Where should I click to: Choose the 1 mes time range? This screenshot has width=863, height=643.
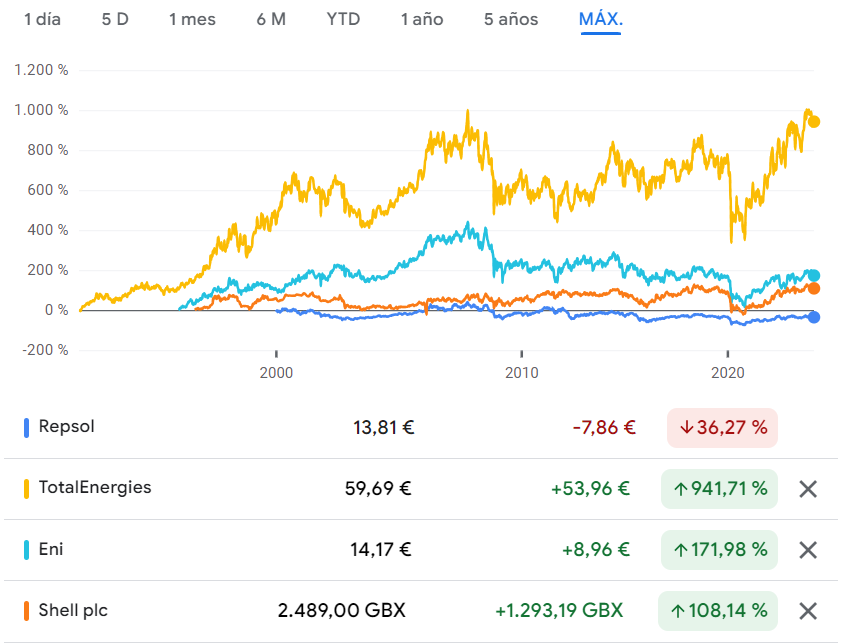tap(192, 20)
